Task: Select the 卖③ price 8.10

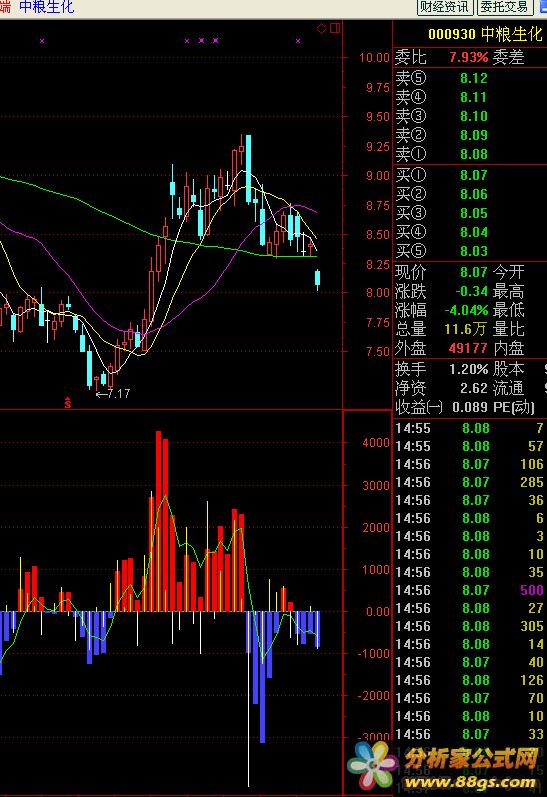Action: (x=474, y=116)
